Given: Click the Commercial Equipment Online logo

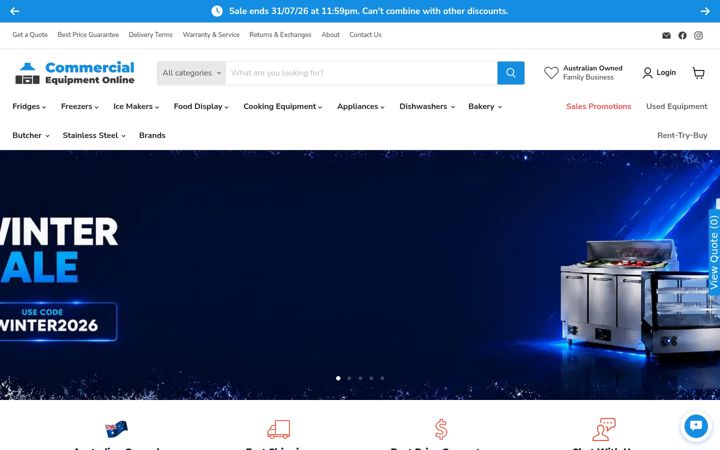Looking at the screenshot, I should [75, 73].
